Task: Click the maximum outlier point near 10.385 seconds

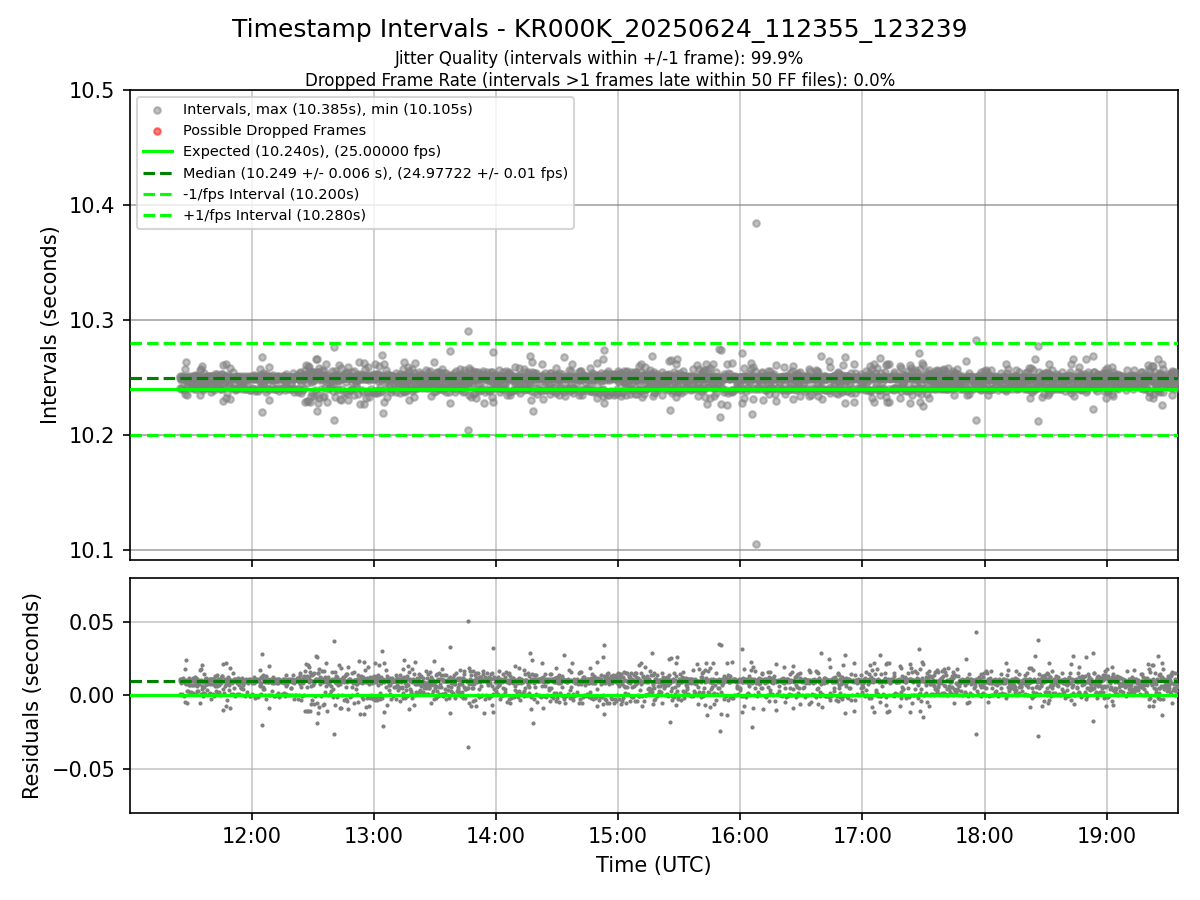Action: coord(756,223)
